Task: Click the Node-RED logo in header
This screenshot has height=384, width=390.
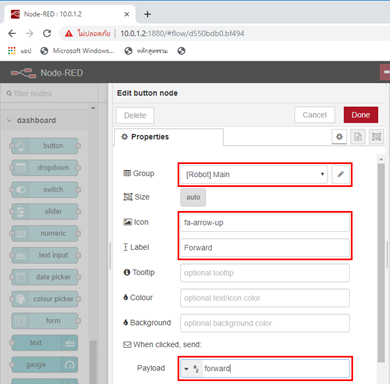Action: tap(23, 73)
